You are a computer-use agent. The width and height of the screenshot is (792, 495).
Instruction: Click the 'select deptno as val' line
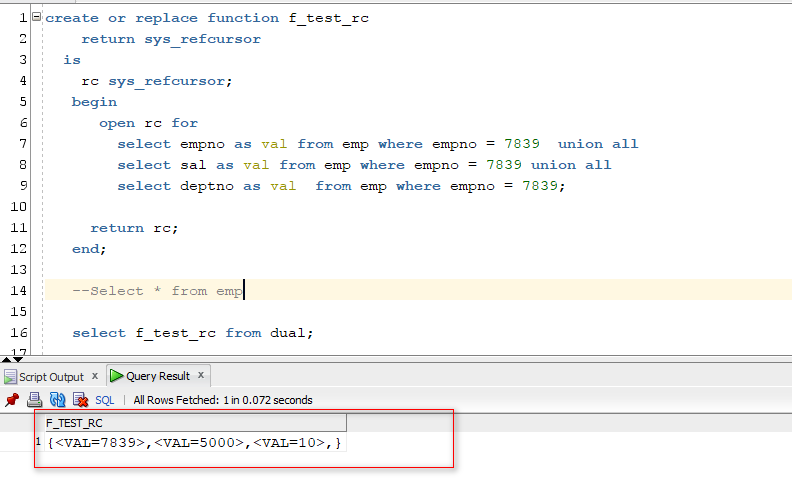tap(341, 186)
